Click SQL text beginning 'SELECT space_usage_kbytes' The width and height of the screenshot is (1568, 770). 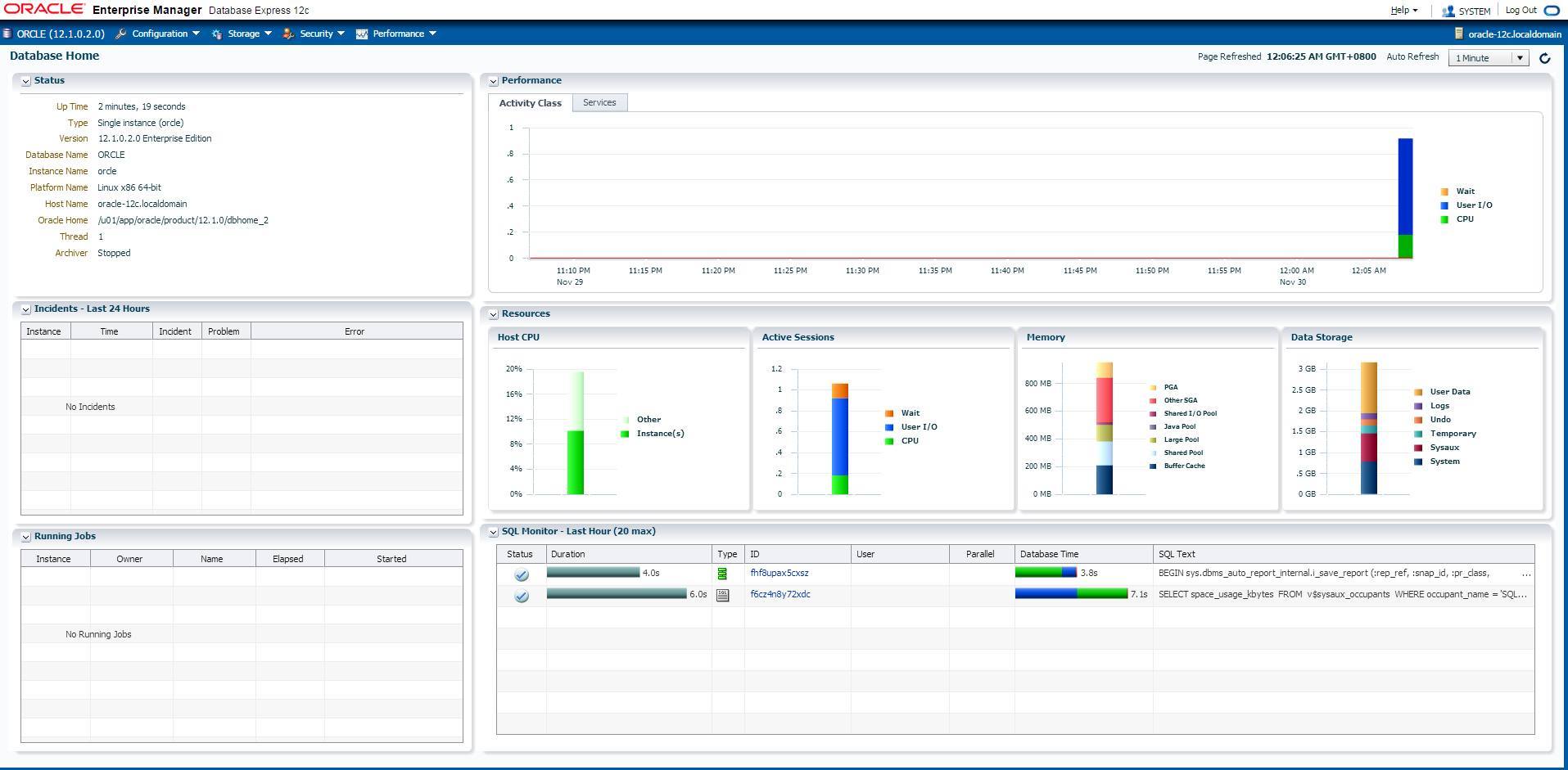(1342, 594)
